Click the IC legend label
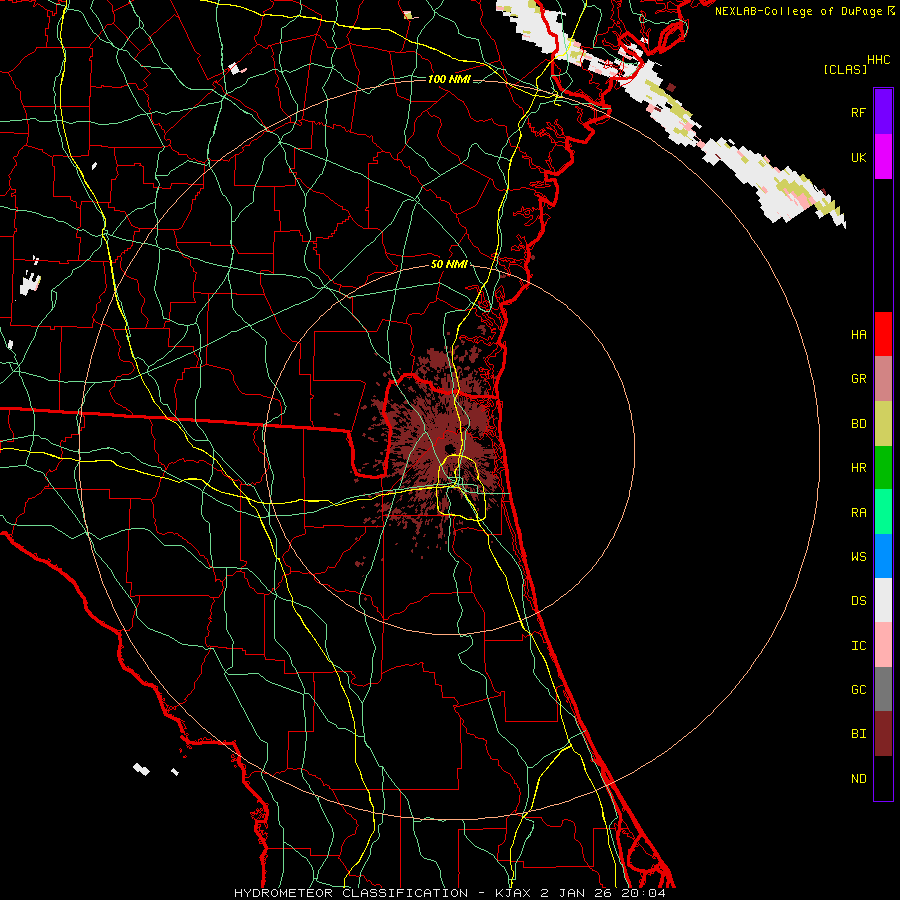The height and width of the screenshot is (900, 900). point(859,646)
